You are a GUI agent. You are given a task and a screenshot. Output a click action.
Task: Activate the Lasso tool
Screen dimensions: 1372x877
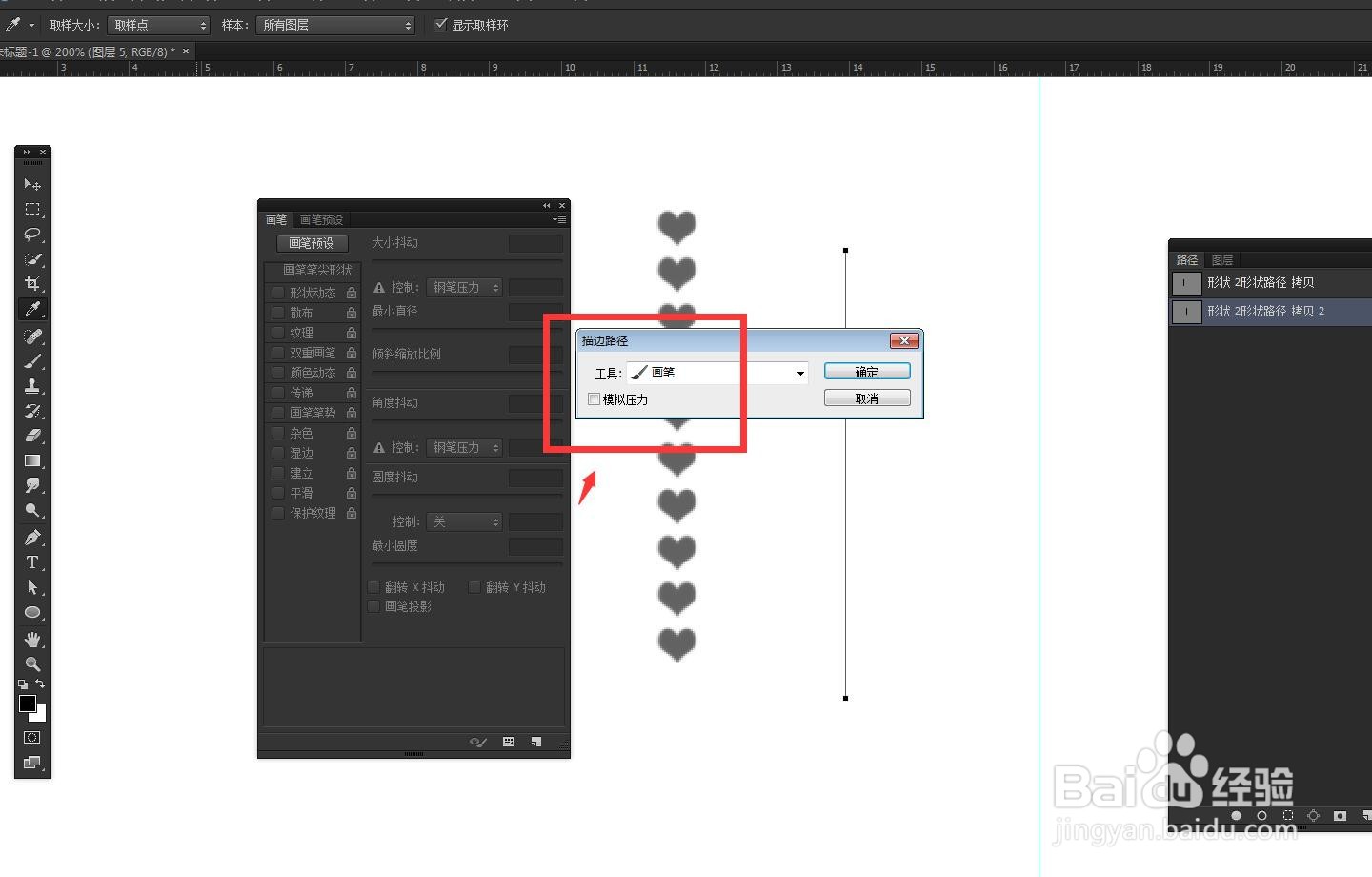coord(33,235)
